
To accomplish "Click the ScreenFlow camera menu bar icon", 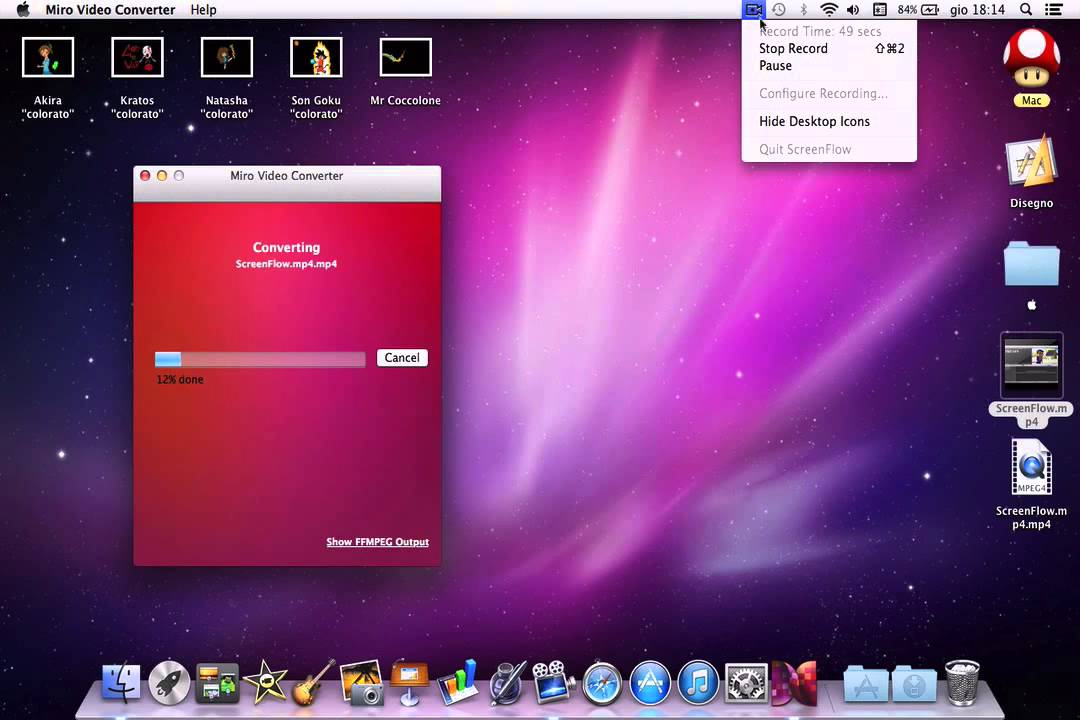I will [754, 10].
